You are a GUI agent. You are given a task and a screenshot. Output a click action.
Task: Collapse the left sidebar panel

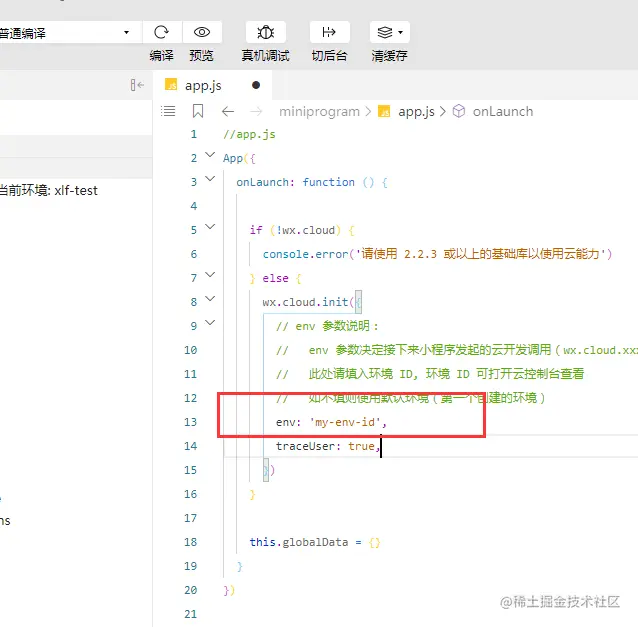point(137,85)
